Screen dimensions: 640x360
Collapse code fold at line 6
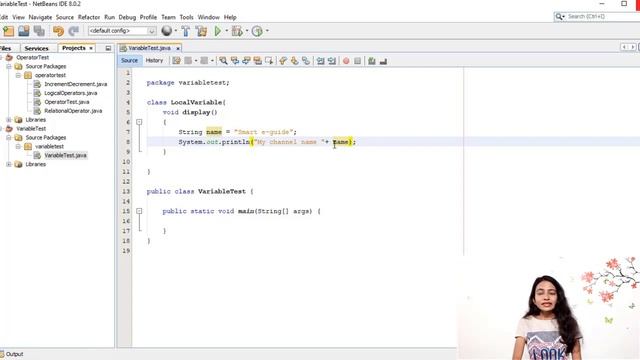tap(139, 122)
